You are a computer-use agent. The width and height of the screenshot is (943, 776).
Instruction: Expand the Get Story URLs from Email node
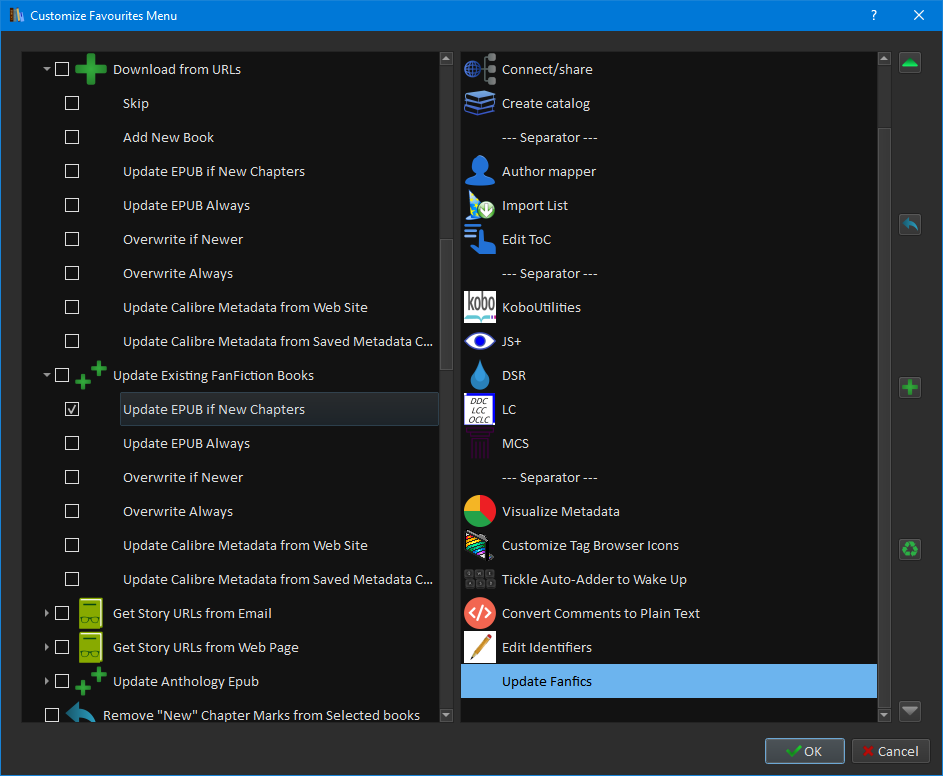(46, 614)
